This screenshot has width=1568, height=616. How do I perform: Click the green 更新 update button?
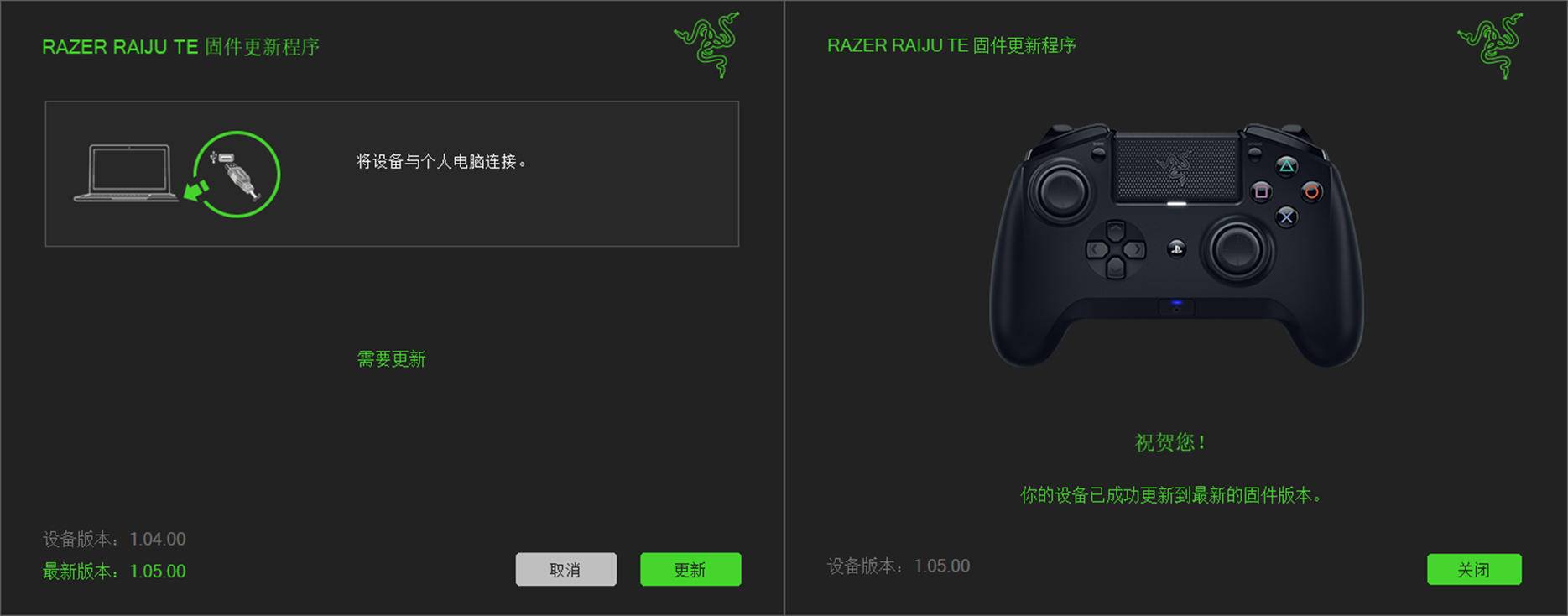pos(690,569)
